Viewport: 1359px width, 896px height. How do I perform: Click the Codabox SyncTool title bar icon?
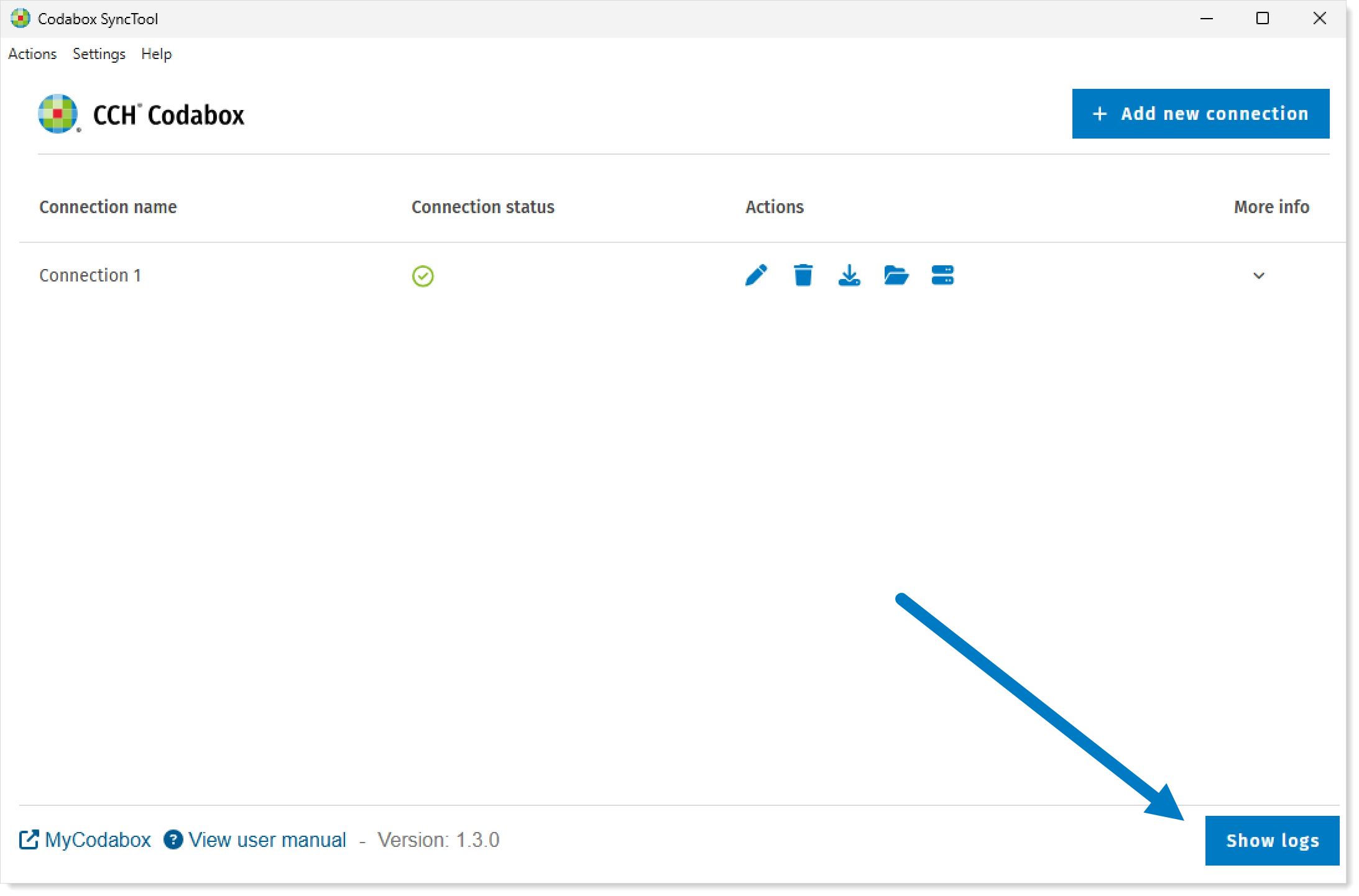pos(20,19)
